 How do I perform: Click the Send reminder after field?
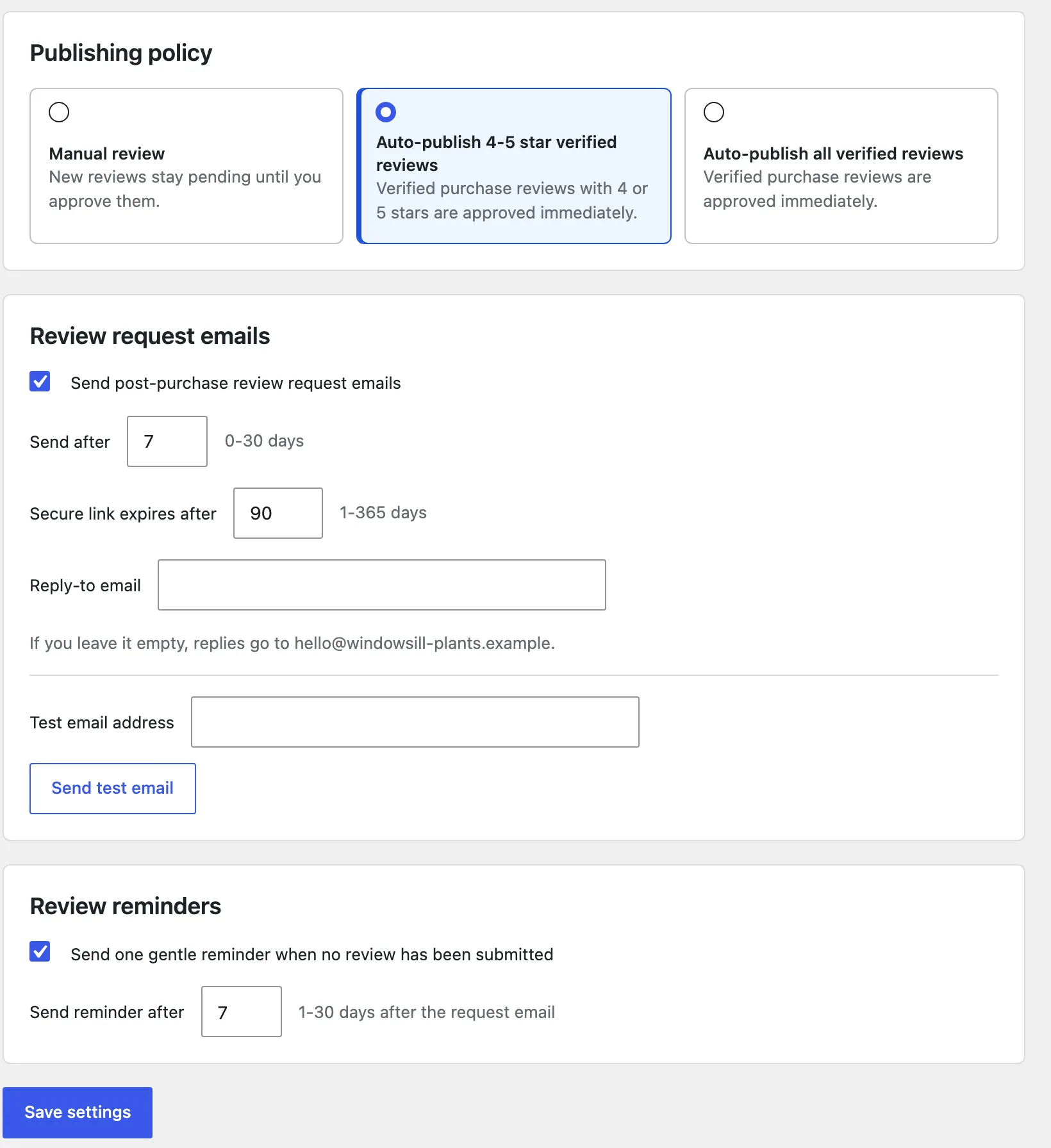coord(242,1012)
